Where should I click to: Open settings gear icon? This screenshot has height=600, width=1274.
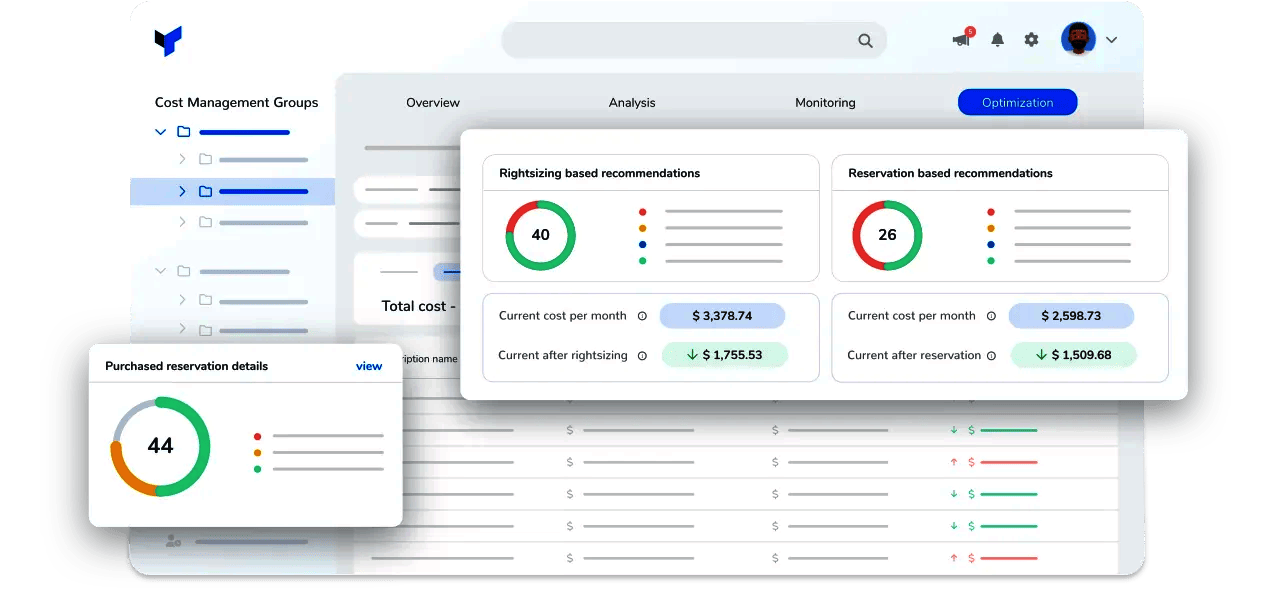[1031, 40]
